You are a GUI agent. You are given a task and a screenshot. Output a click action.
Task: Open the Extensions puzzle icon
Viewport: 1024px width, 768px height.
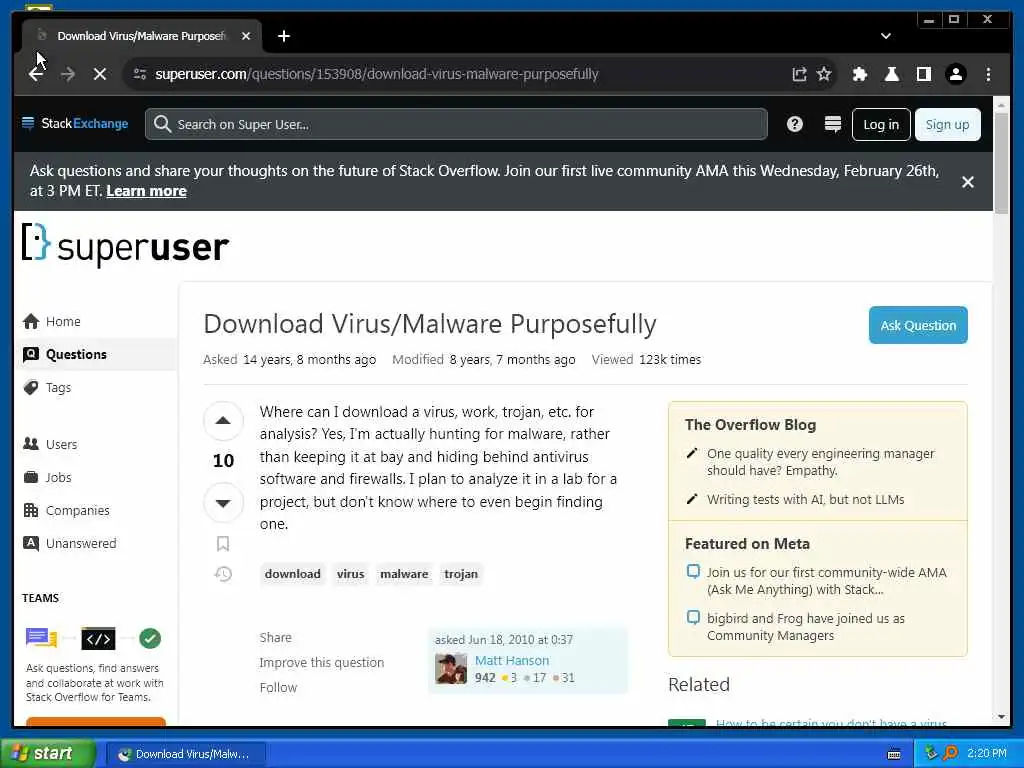pos(860,74)
